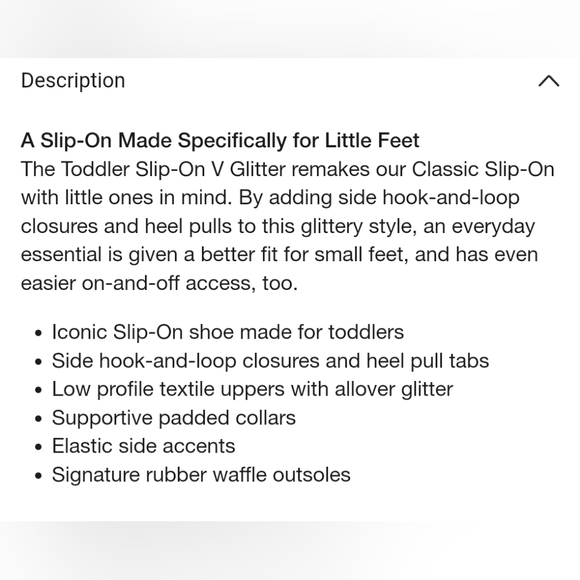Viewport: 580px width, 580px height.
Task: Select the 'Low profile textile uppers' bullet item
Action: [x=252, y=389]
